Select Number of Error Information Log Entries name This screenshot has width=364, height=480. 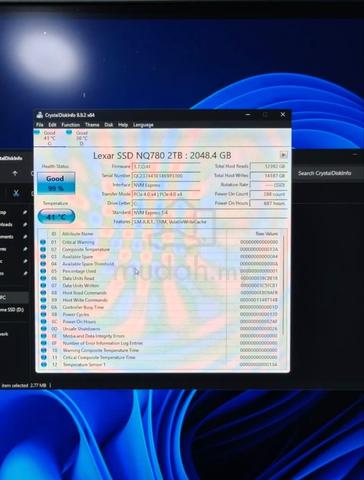coord(103,343)
